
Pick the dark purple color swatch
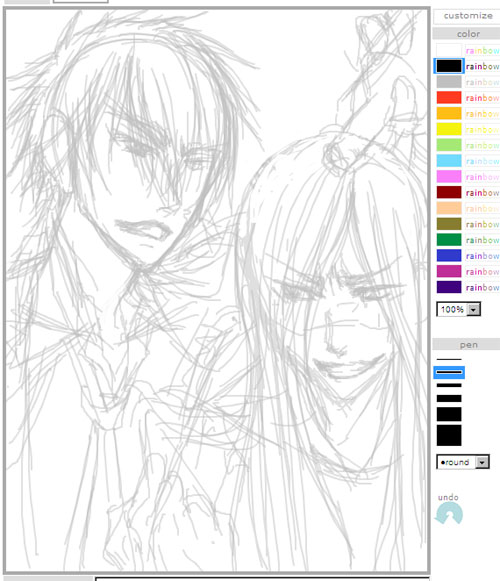[x=448, y=288]
